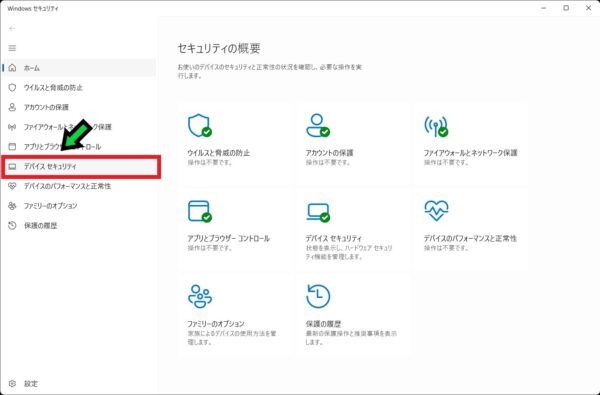600x395 pixels.
Task: Click the family people icon in sidebar
Action: point(12,206)
